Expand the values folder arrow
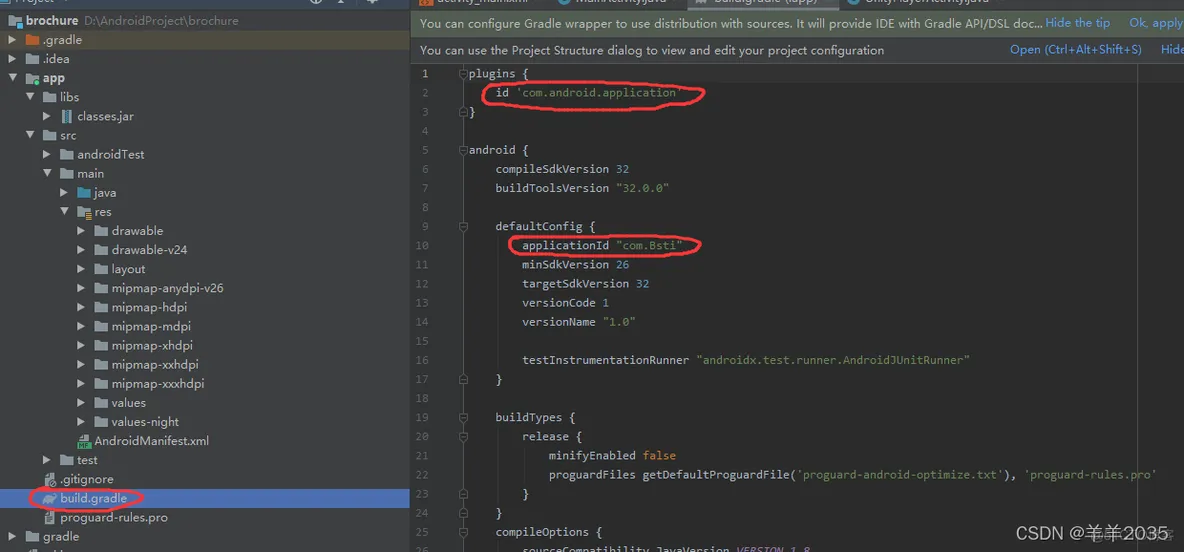This screenshot has height=552, width=1184. click(x=82, y=402)
